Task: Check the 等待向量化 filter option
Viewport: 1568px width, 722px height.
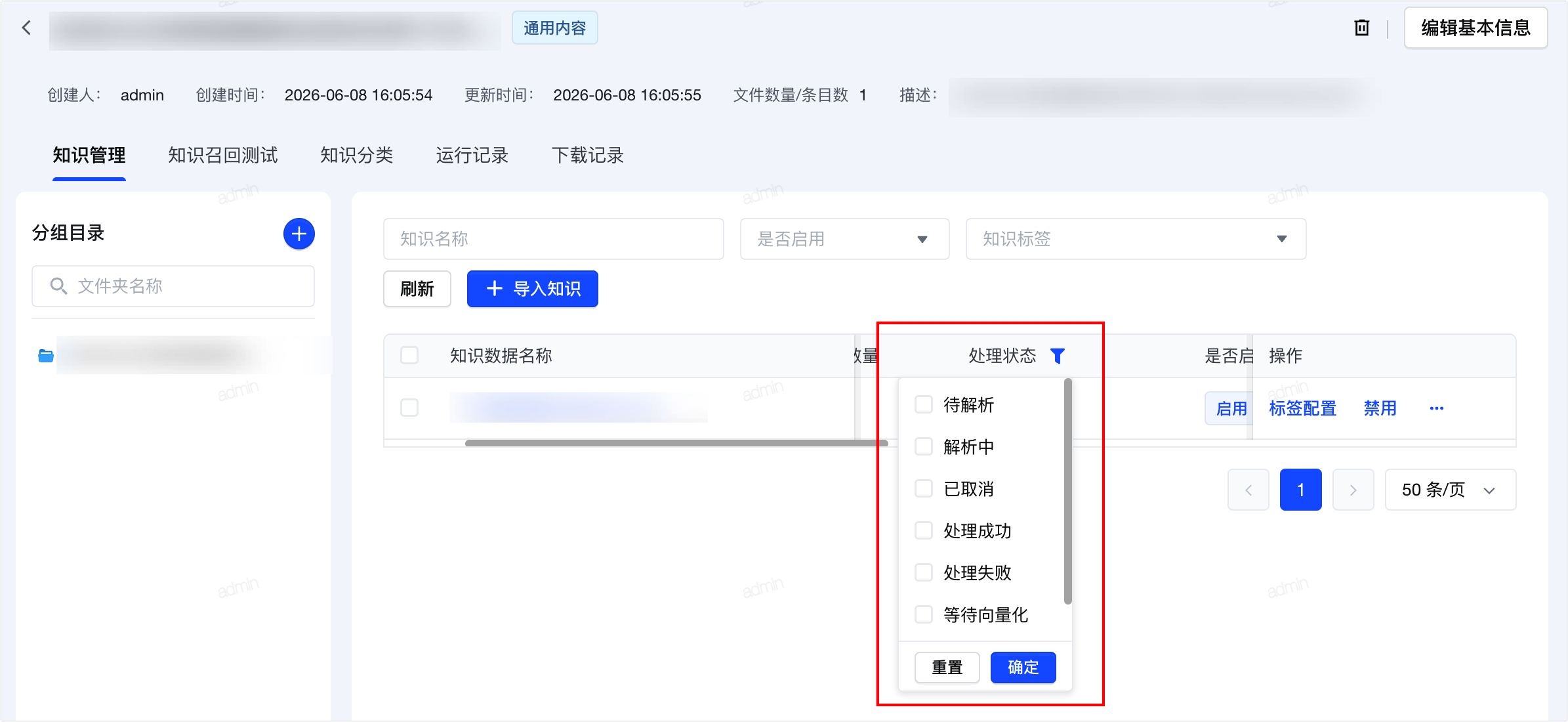Action: [x=924, y=614]
